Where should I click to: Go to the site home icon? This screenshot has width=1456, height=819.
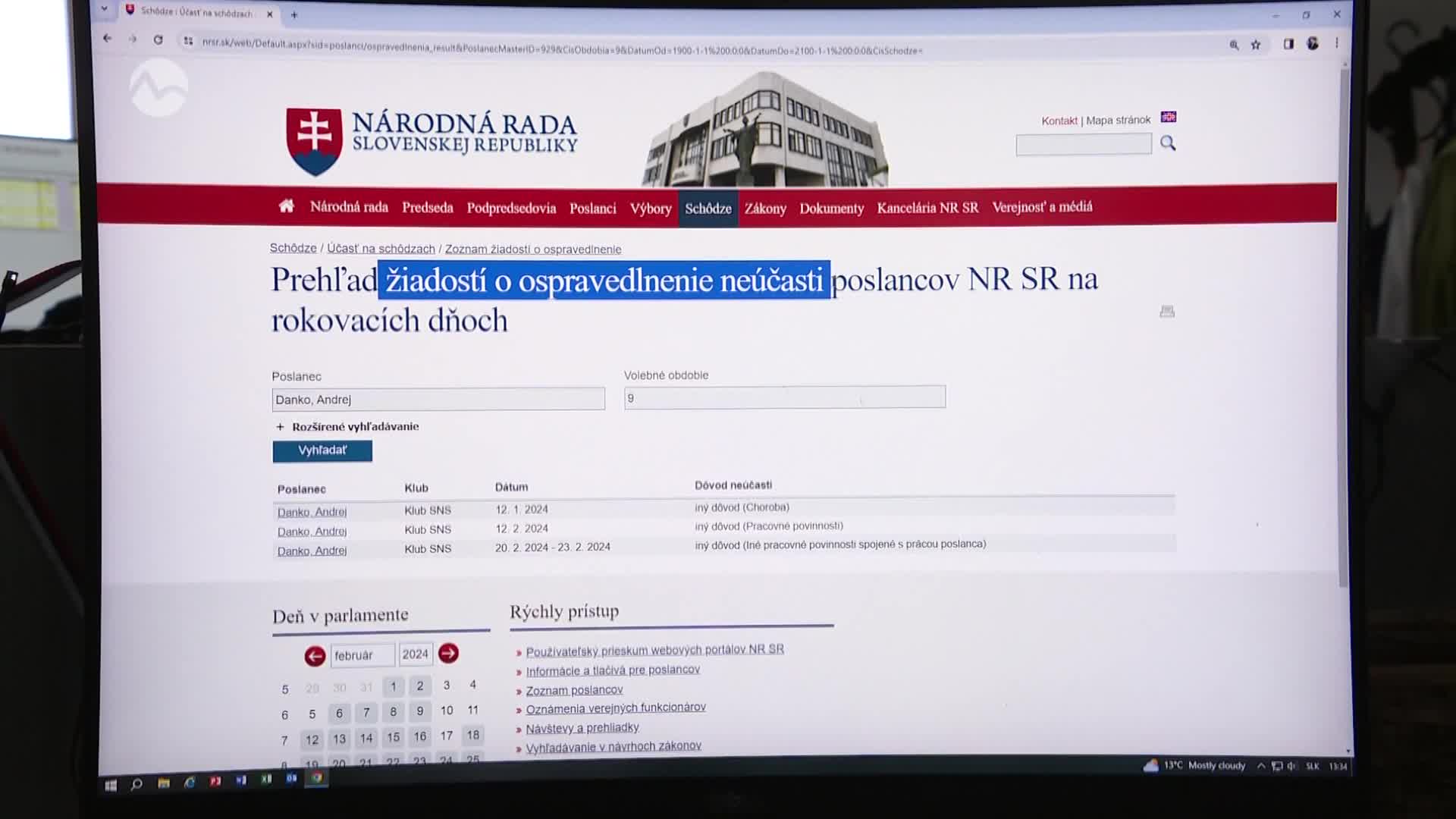point(286,206)
